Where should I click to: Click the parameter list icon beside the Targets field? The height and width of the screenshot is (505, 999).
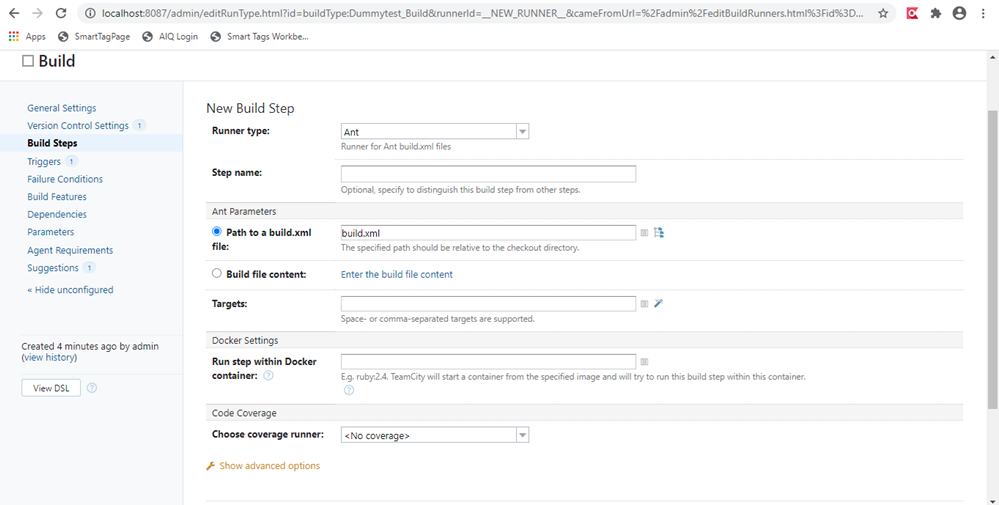[644, 304]
